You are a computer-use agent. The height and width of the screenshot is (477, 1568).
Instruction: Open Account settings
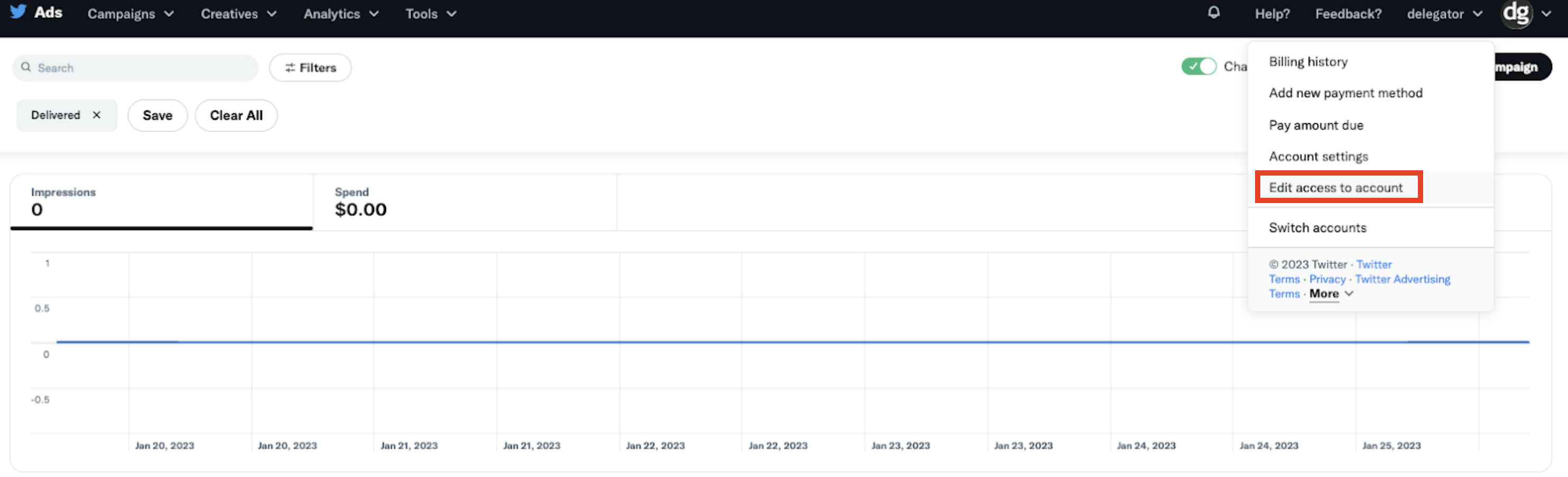(1318, 157)
